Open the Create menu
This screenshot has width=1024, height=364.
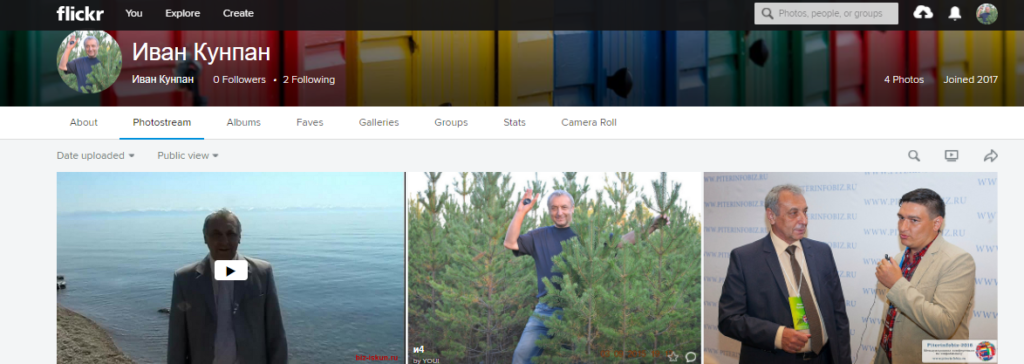[x=238, y=13]
